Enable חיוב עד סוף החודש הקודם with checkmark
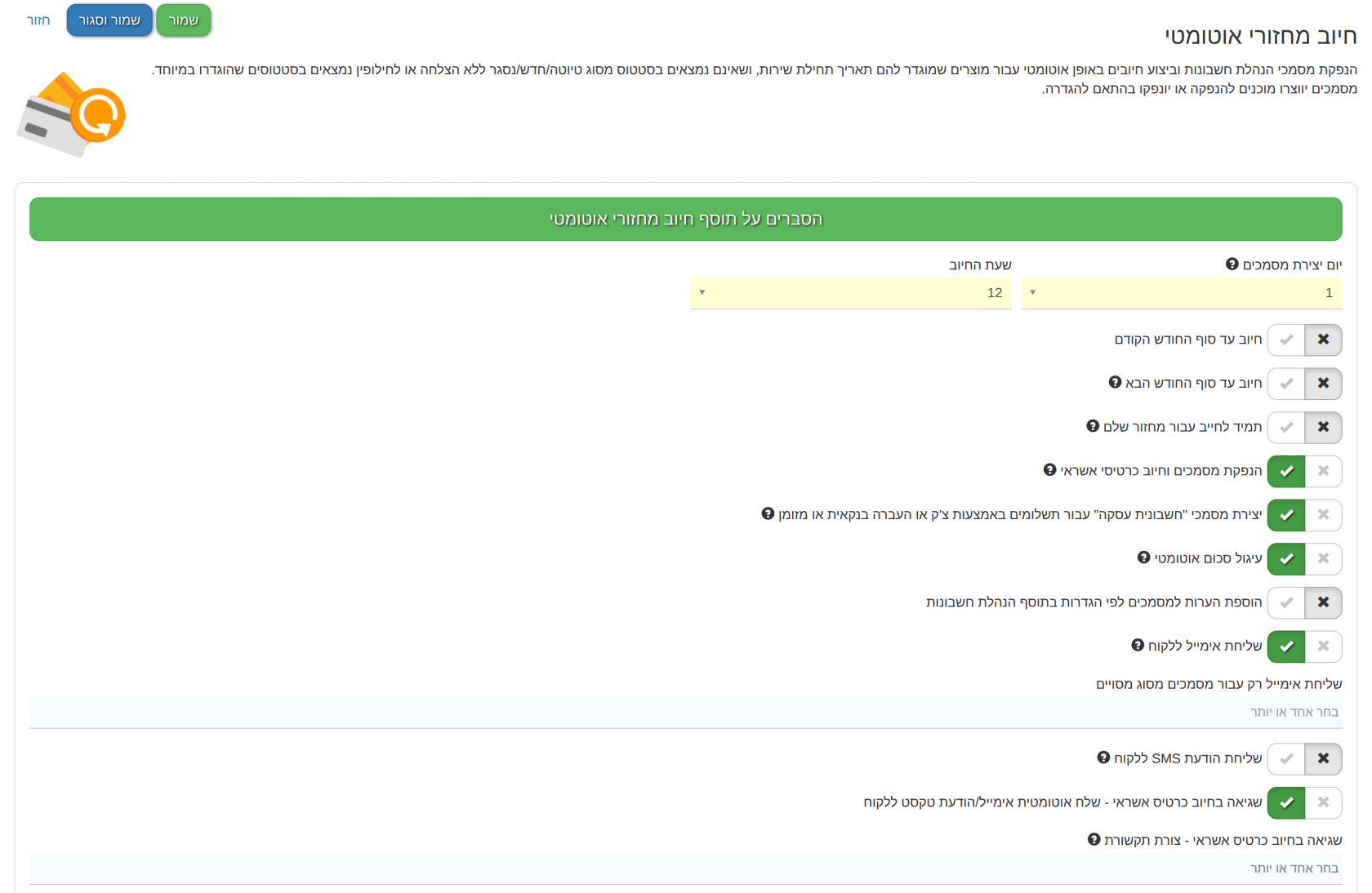The height and width of the screenshot is (893, 1372). tap(1286, 340)
